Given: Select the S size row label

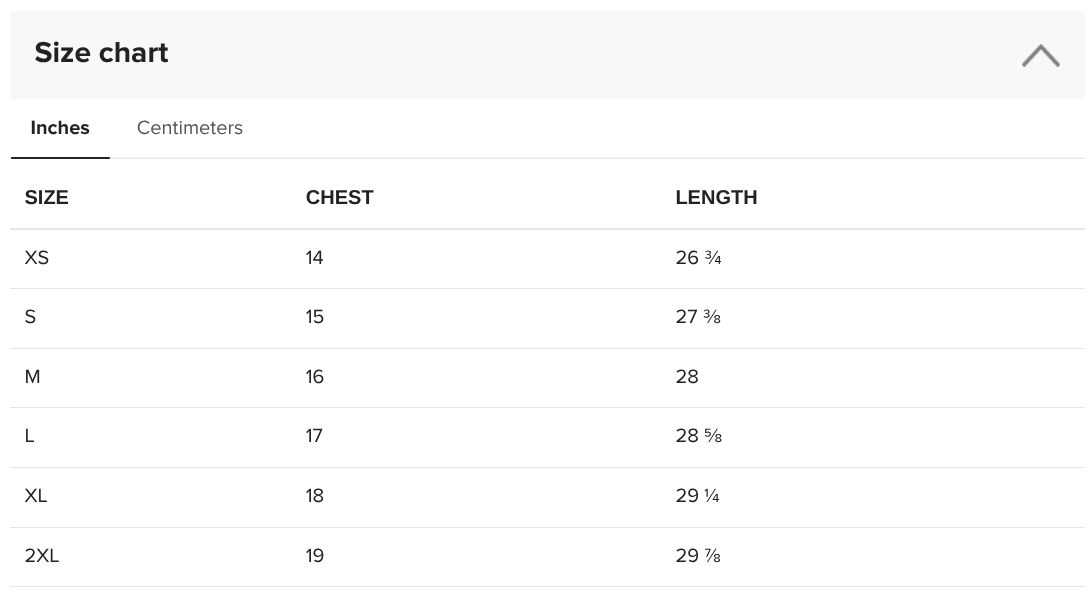Looking at the screenshot, I should [x=30, y=318].
